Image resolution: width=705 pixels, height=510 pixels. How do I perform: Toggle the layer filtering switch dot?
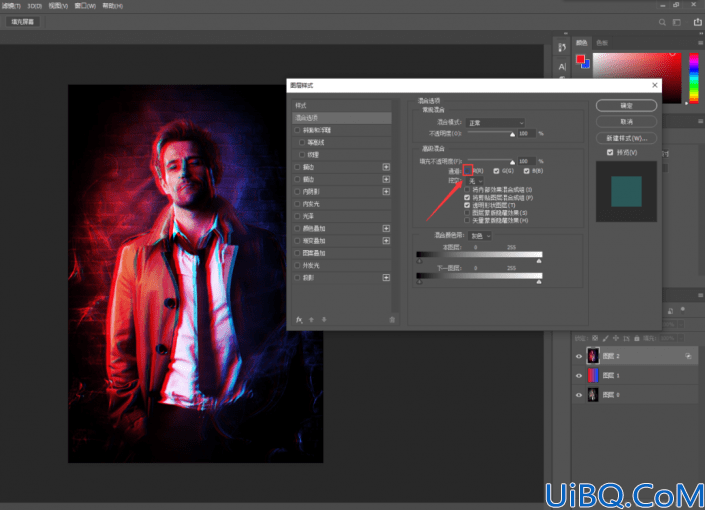[x=683, y=309]
